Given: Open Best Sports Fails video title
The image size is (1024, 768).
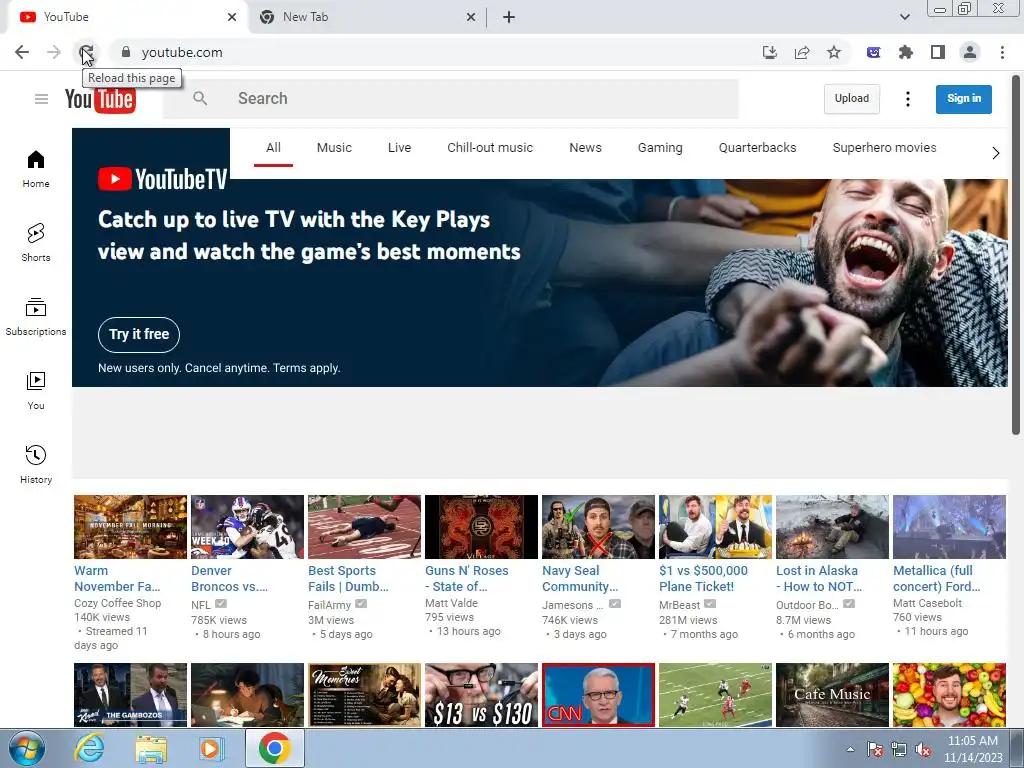Looking at the screenshot, I should pos(348,579).
